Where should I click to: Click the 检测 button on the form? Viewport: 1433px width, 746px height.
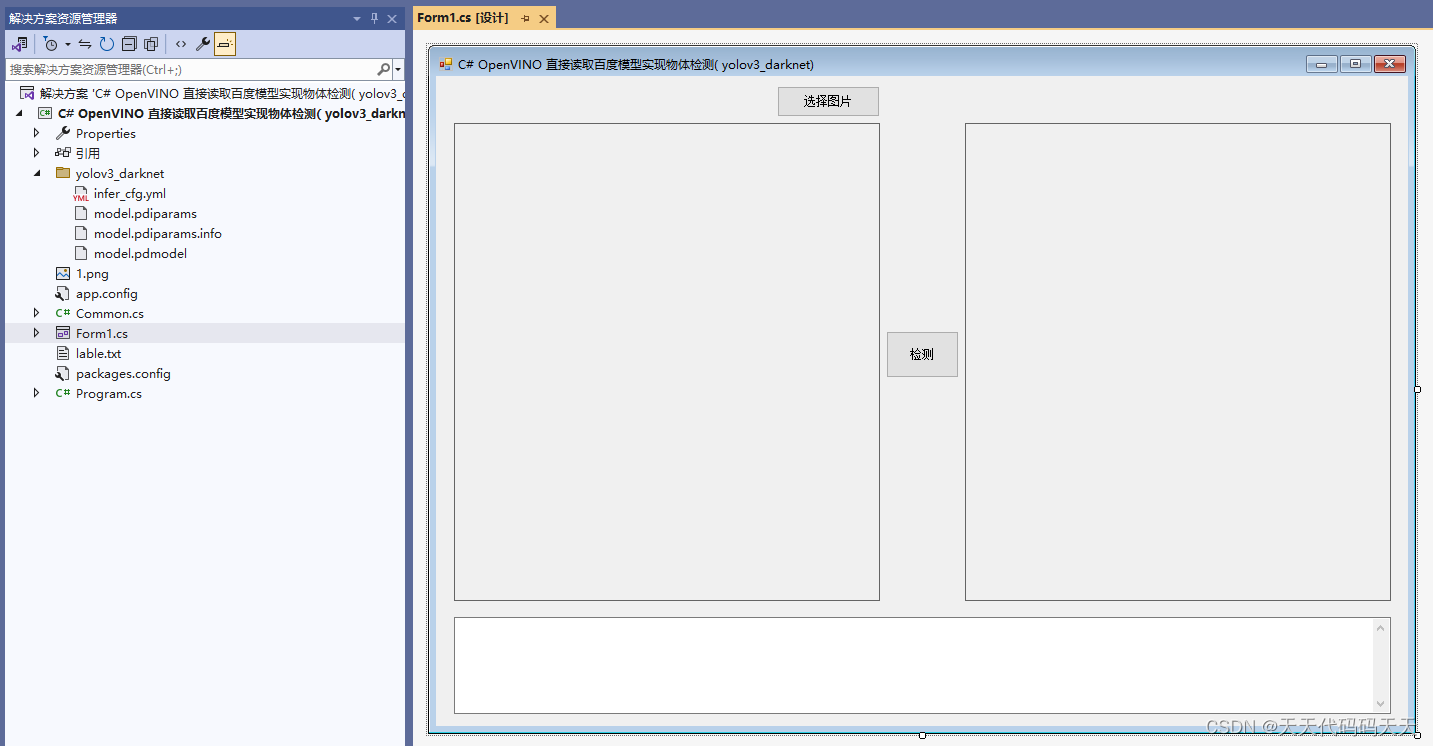(921, 354)
